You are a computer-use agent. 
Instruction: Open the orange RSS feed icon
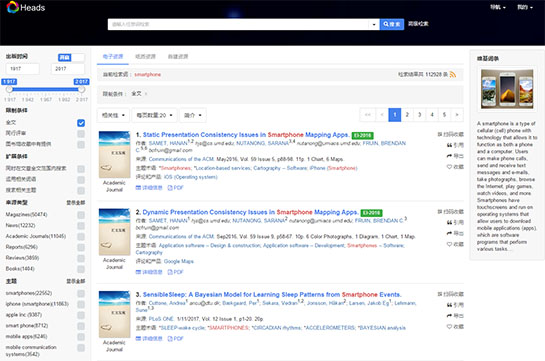click(453, 74)
